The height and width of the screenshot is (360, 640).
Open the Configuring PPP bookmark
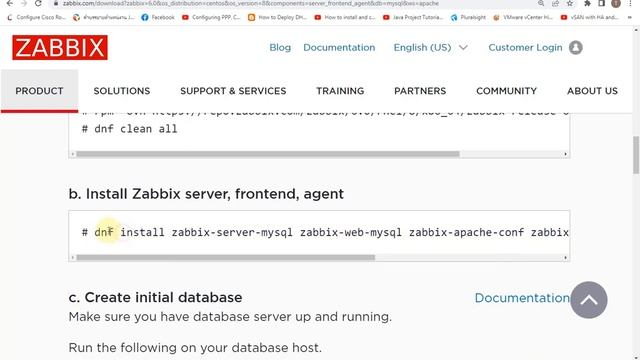211,17
